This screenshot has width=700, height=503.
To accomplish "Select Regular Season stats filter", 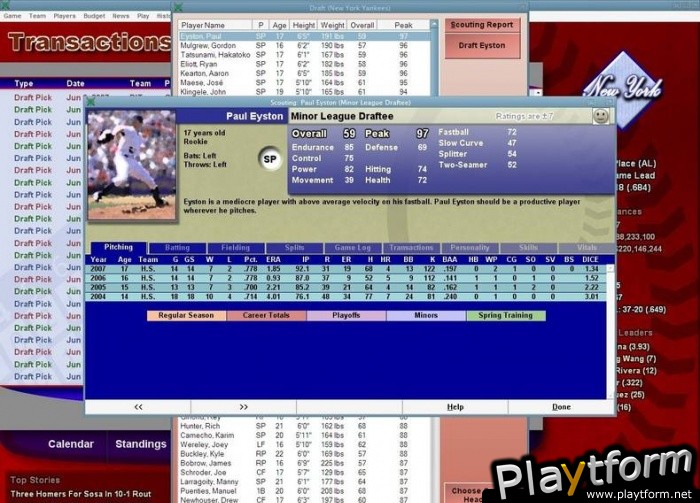I will tap(186, 316).
